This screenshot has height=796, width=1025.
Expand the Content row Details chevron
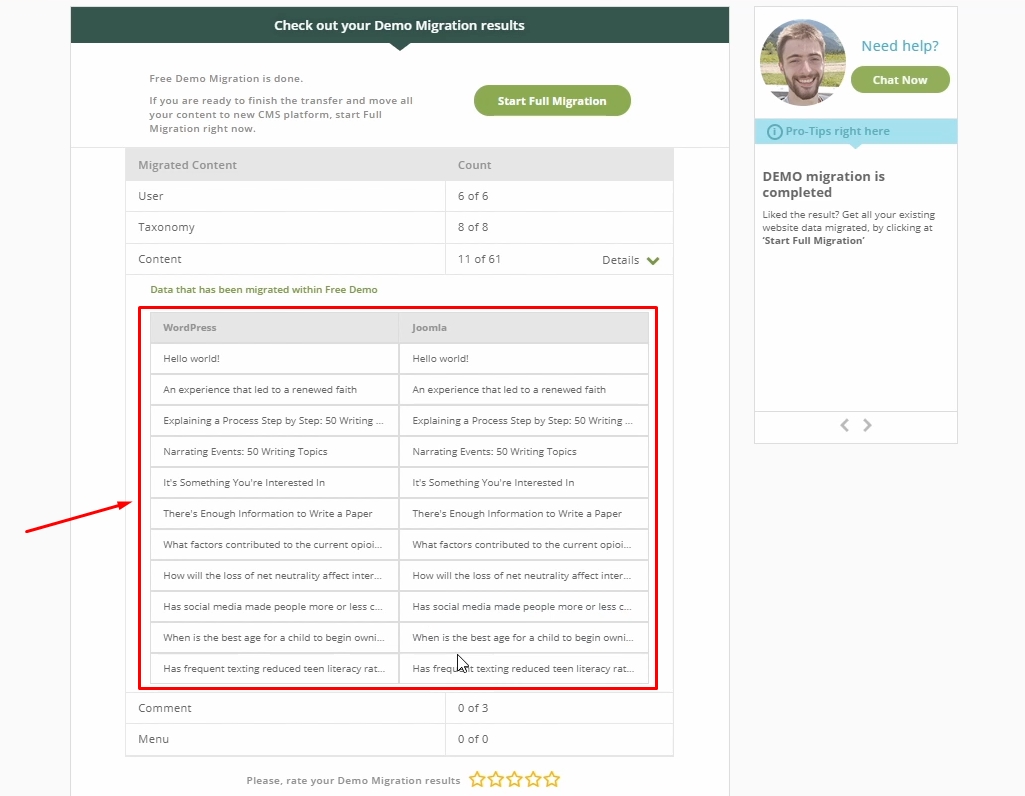pos(653,260)
